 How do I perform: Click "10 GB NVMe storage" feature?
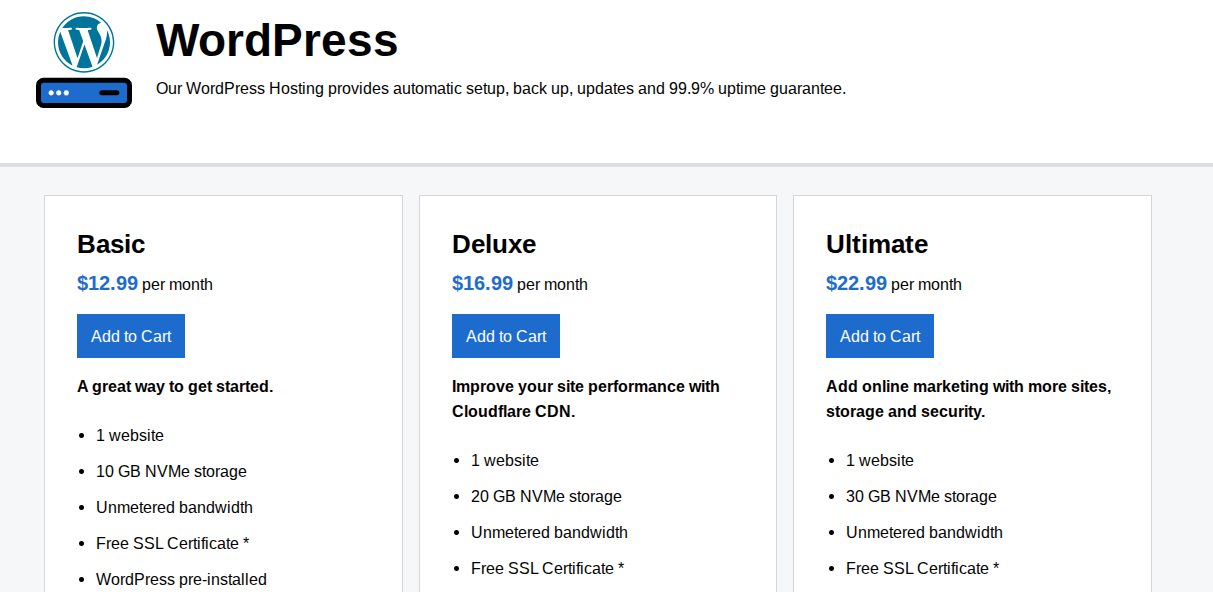click(171, 471)
